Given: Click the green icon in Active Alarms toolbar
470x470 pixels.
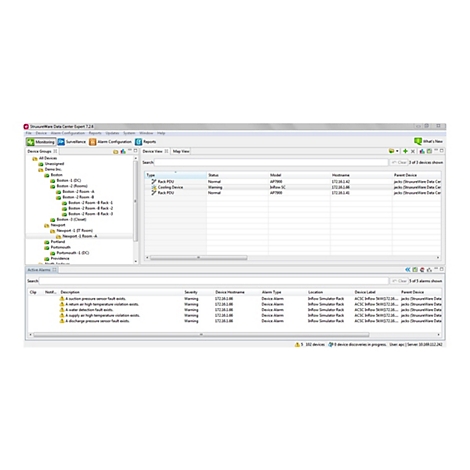Looking at the screenshot, I should click(x=415, y=270).
